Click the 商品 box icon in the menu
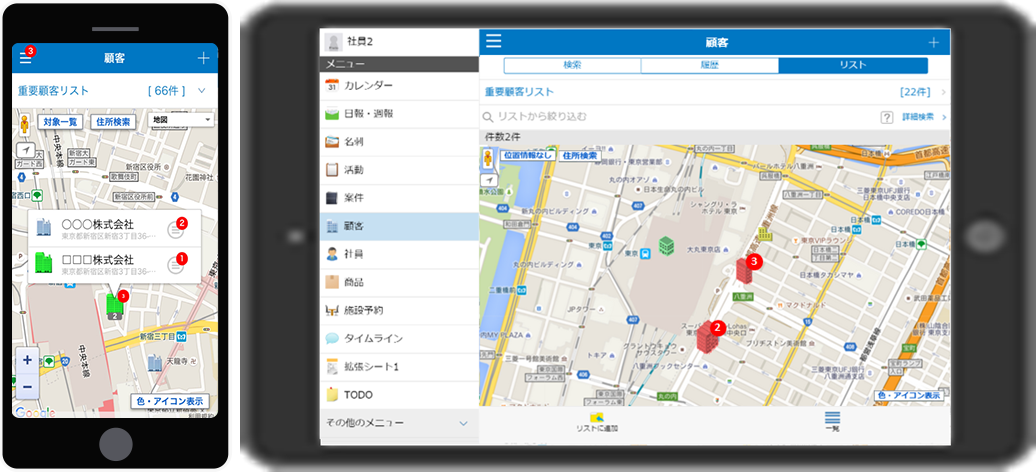This screenshot has width=1036, height=472. (x=332, y=282)
